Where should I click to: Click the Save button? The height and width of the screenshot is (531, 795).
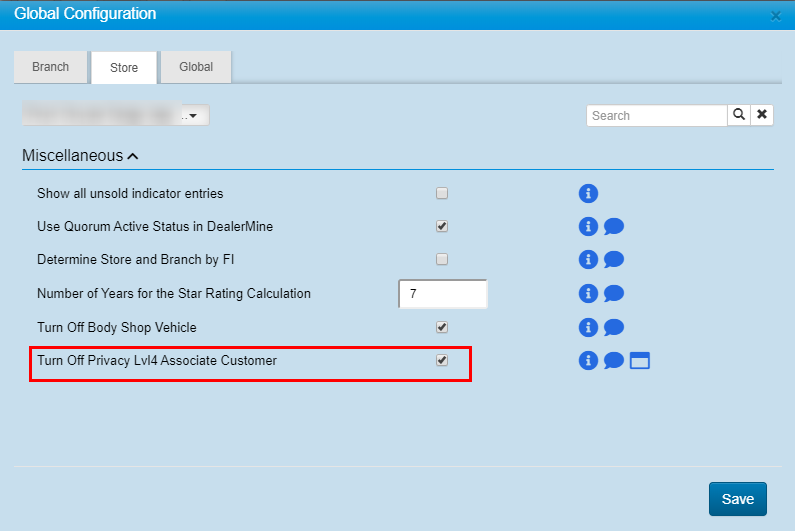[x=737, y=499]
